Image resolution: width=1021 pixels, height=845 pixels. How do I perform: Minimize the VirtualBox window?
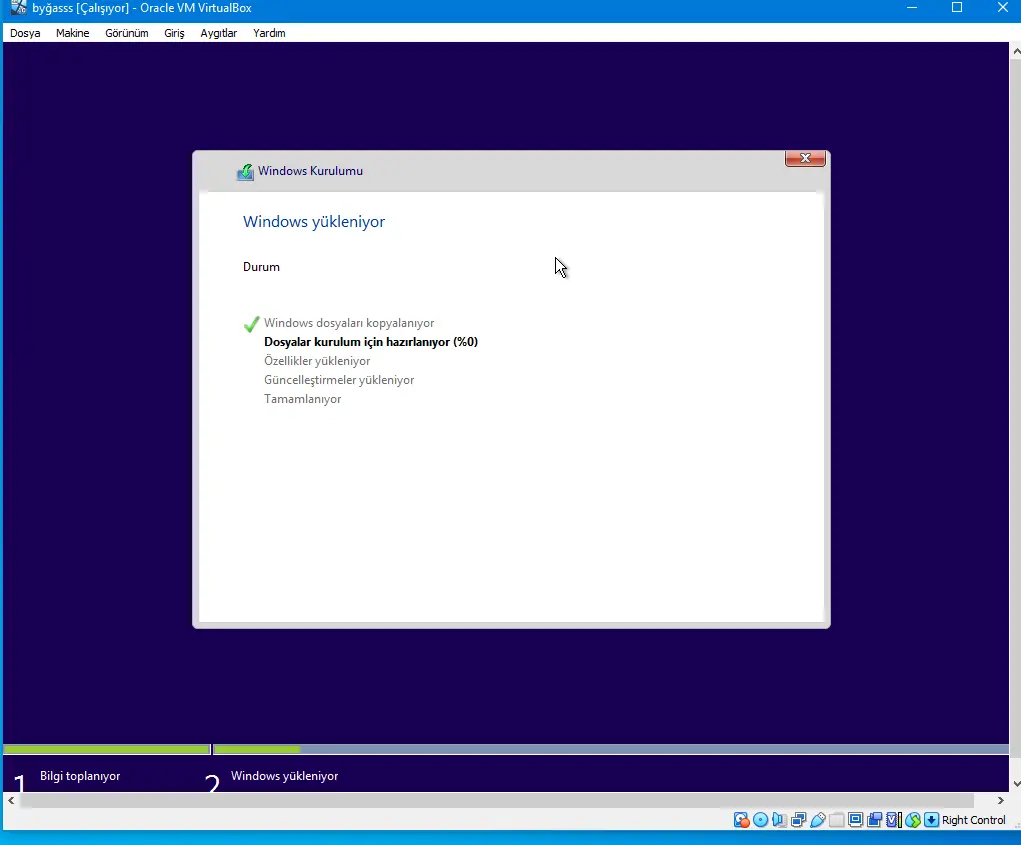point(912,8)
